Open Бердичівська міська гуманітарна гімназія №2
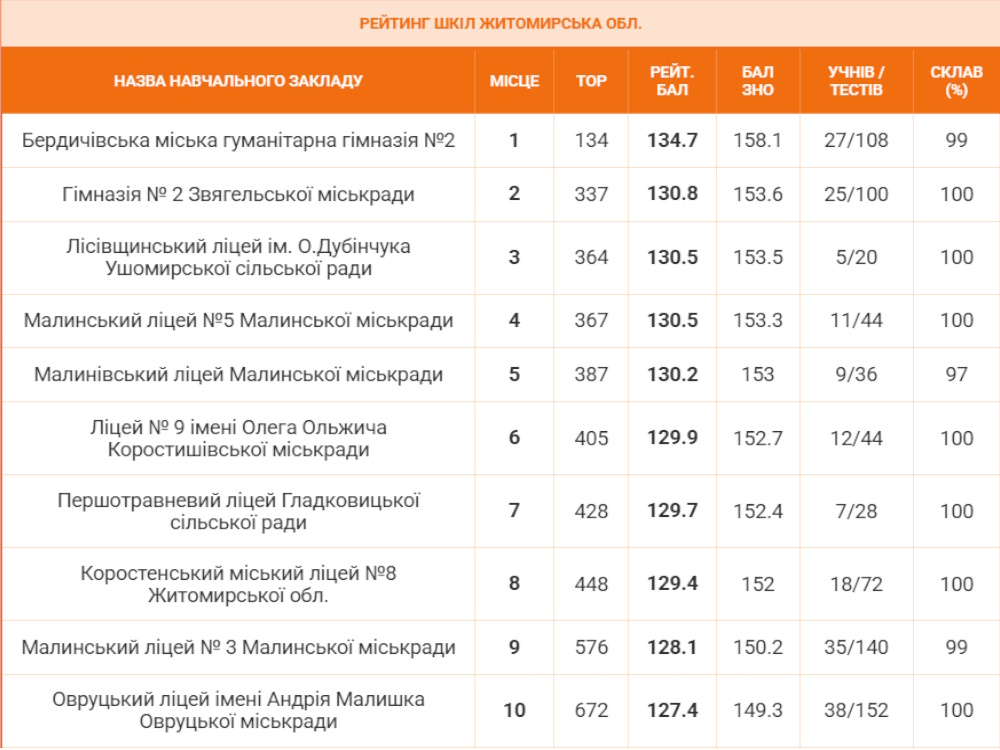Viewport: 1000px width, 750px height. (x=238, y=140)
